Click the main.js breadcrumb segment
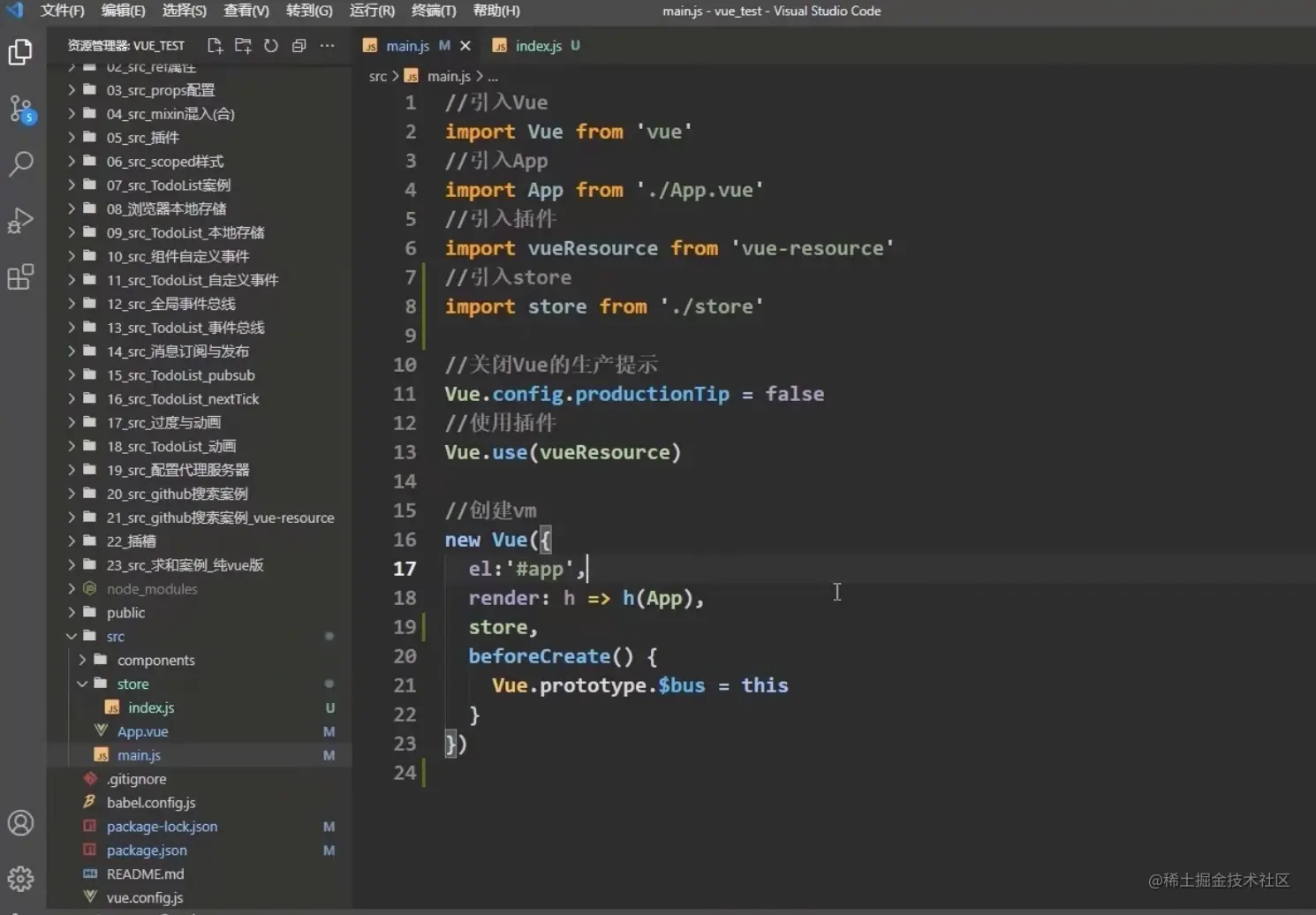1316x915 pixels. (449, 77)
